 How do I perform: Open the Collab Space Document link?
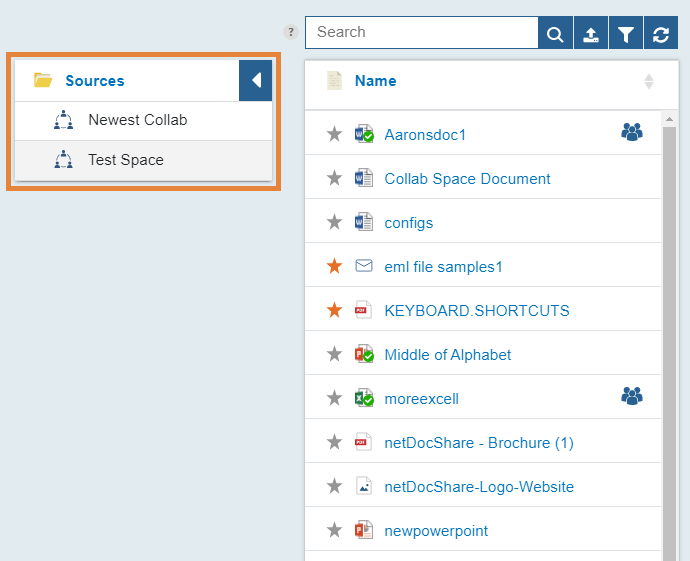[x=467, y=179]
